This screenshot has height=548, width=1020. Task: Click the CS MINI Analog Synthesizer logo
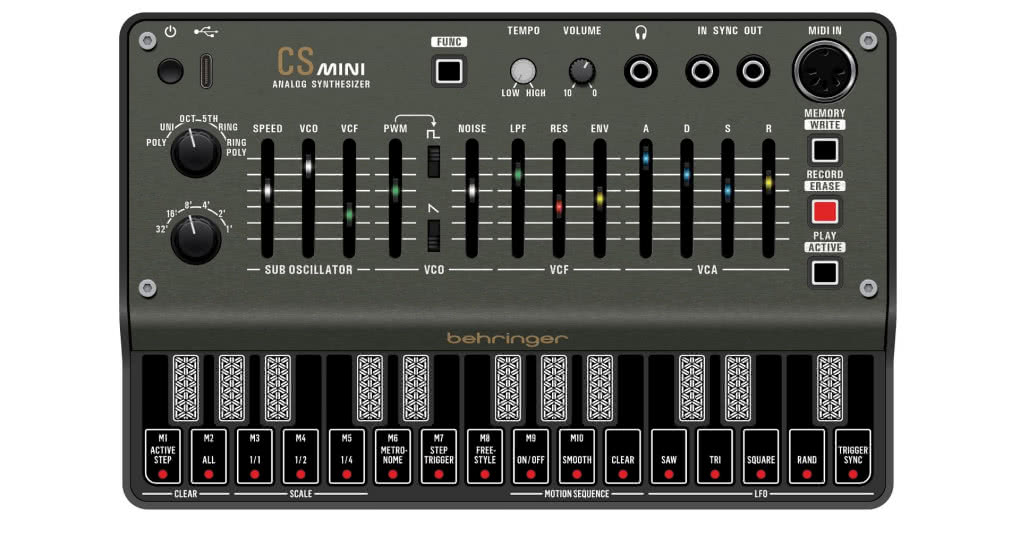coord(321,67)
